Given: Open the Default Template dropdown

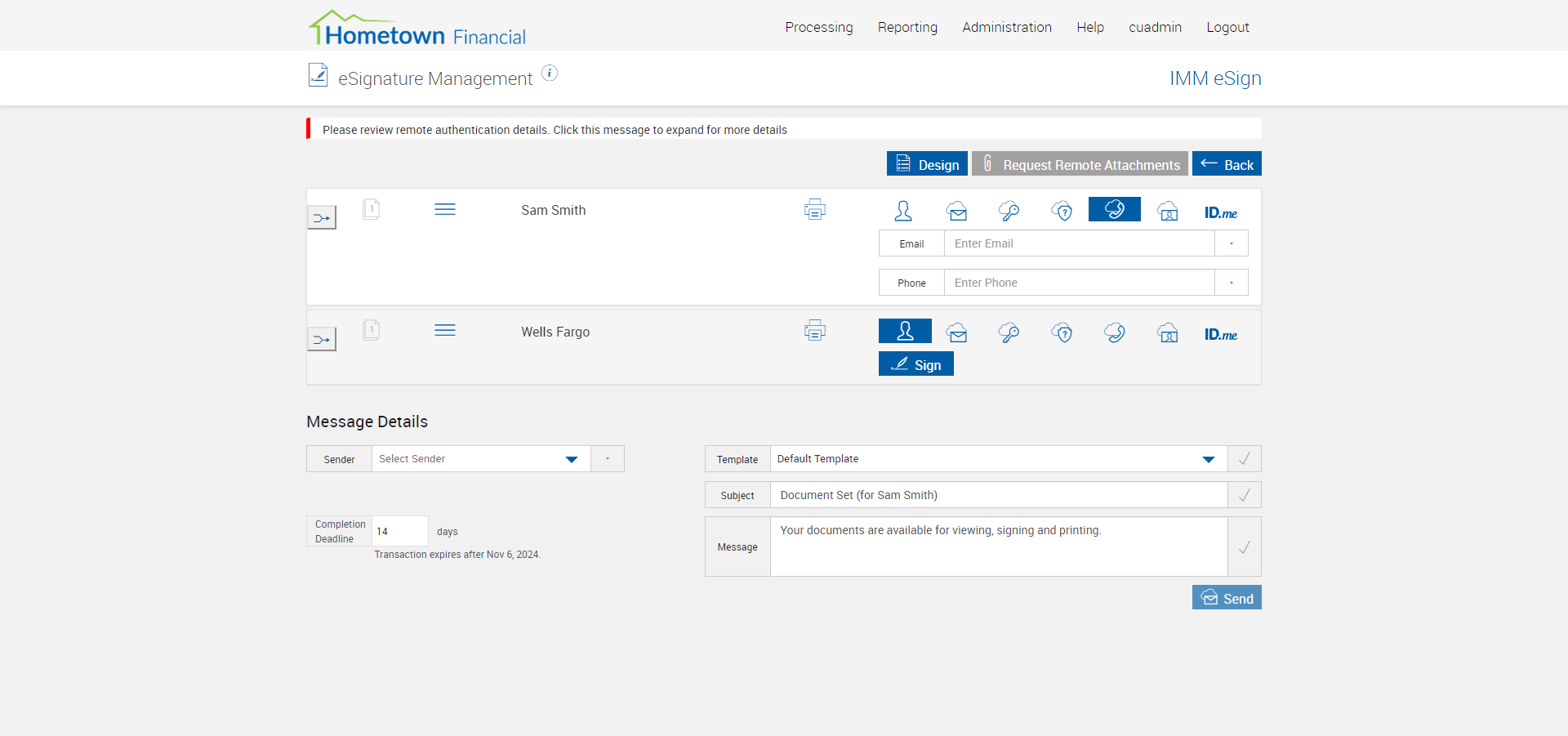Looking at the screenshot, I should point(999,459).
